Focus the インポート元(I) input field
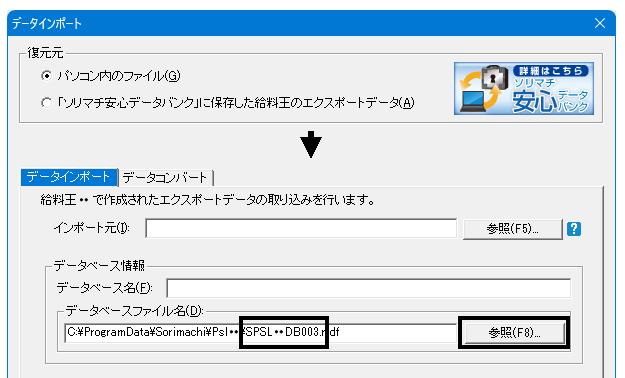The width and height of the screenshot is (625, 378). click(x=301, y=228)
